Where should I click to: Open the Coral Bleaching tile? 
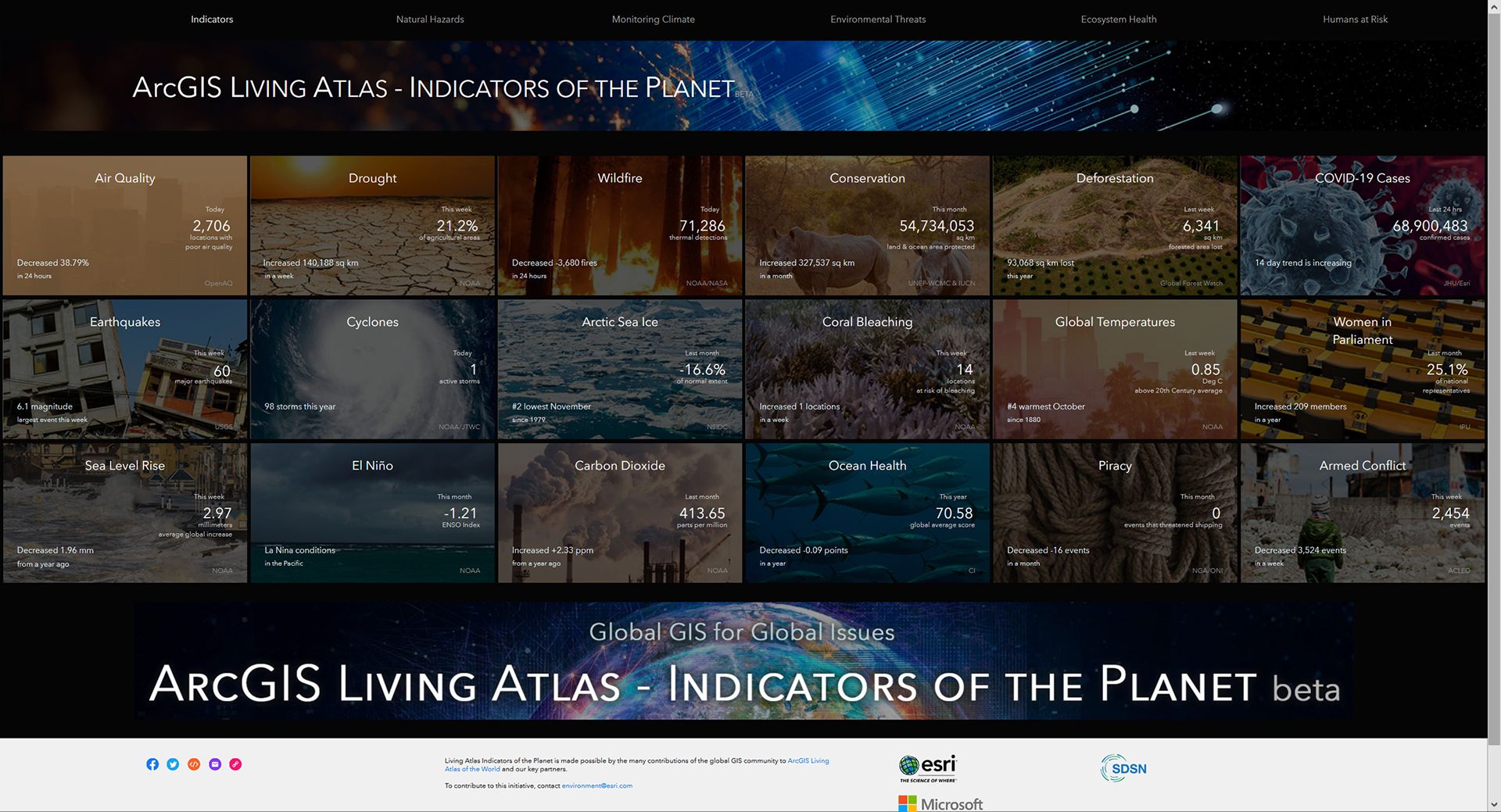[x=867, y=368]
